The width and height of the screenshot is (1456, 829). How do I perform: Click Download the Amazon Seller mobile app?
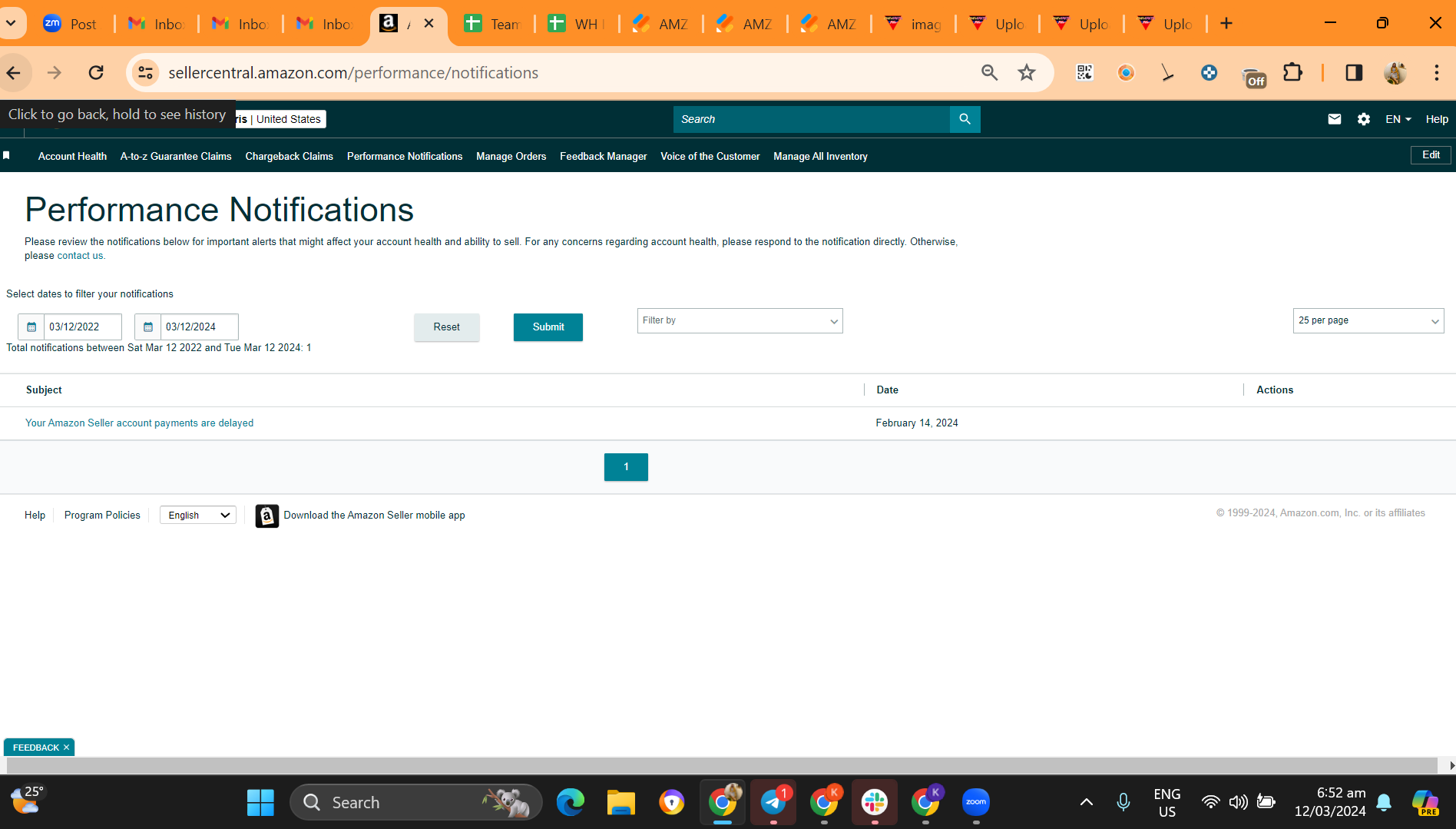point(374,516)
